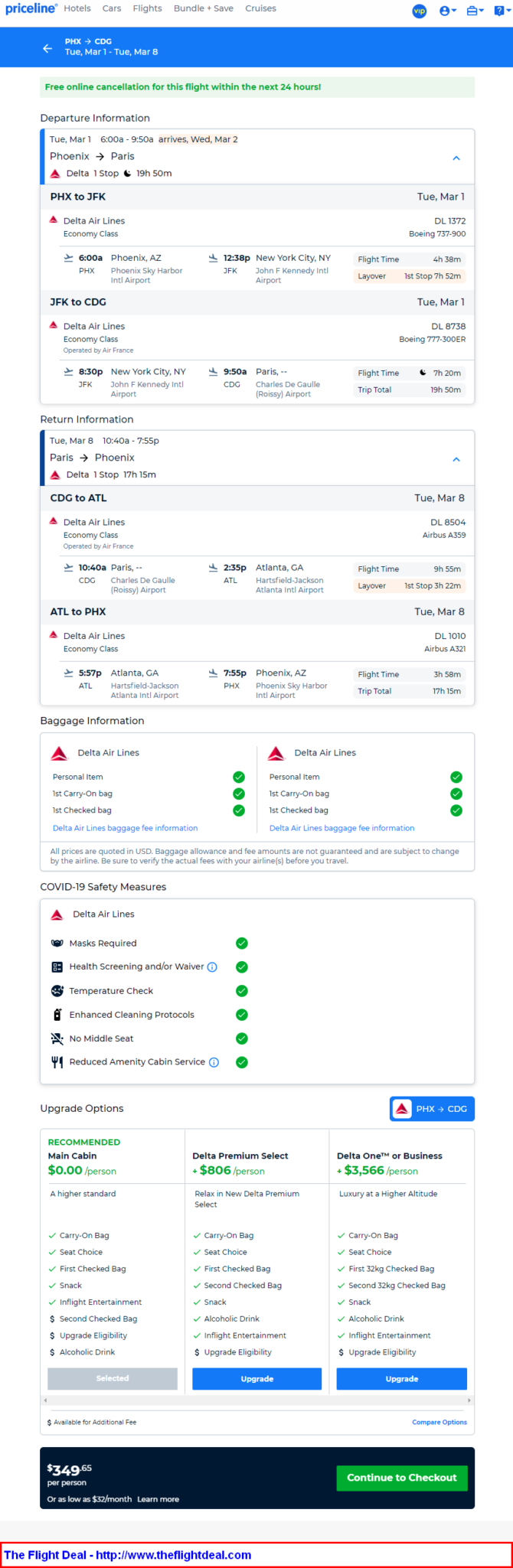Click the overnight moon icon by 19h 50m
Image resolution: width=513 pixels, height=1568 pixels.
click(128, 174)
